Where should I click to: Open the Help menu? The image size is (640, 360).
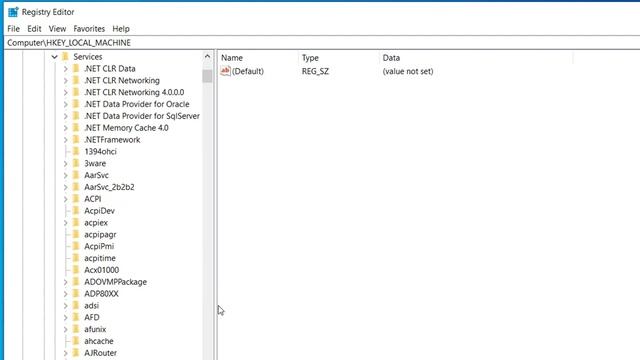[121, 29]
